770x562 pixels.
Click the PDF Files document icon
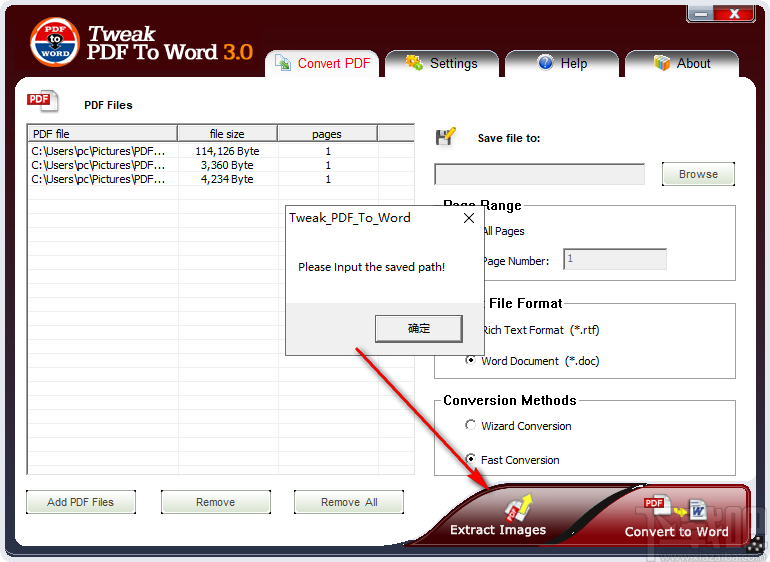coord(42,101)
